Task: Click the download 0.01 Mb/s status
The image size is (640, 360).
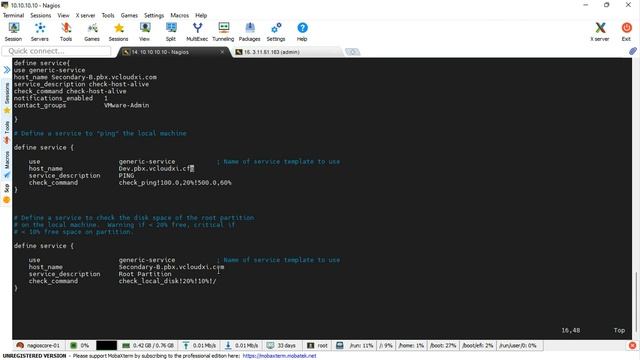Action: coord(242,345)
